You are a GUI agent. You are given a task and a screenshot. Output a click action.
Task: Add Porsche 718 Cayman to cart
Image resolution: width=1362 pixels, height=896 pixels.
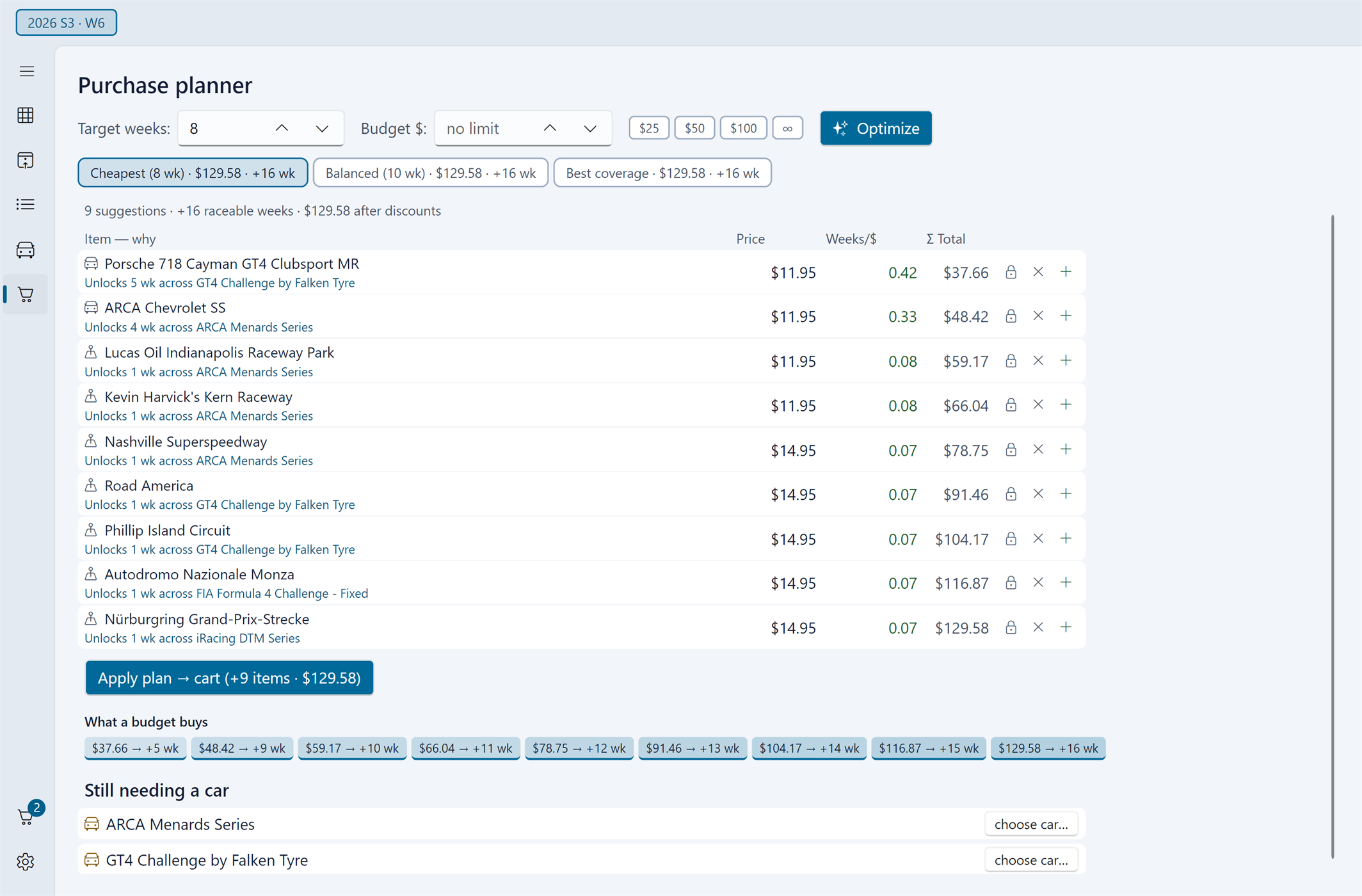click(x=1066, y=272)
